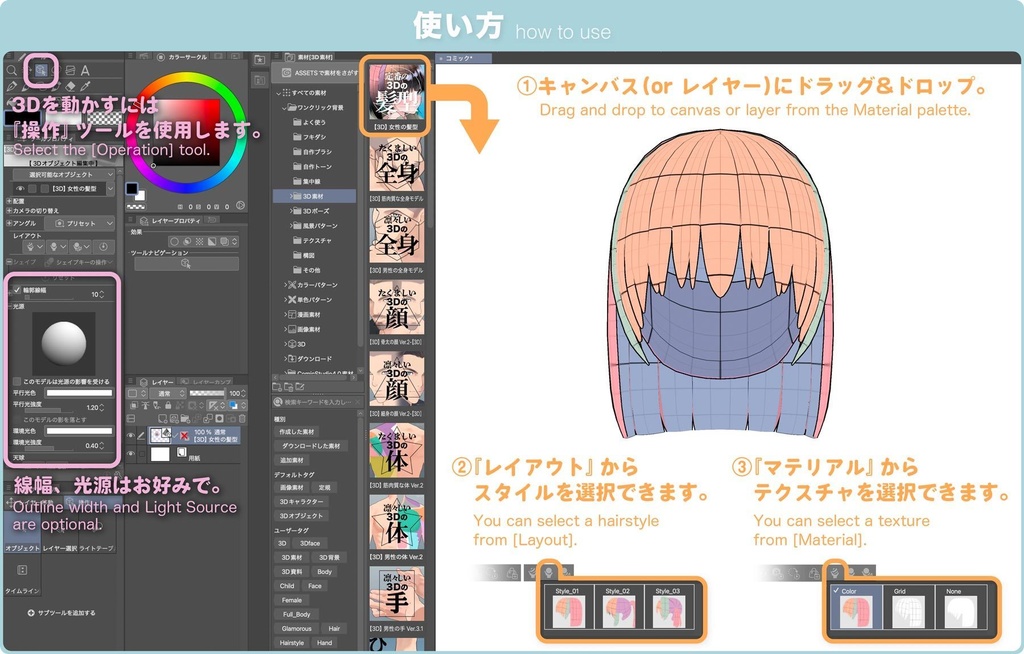Screen dimensions: 1024x654
Task: Click the black main color swatch below color wheel
Action: click(132, 189)
